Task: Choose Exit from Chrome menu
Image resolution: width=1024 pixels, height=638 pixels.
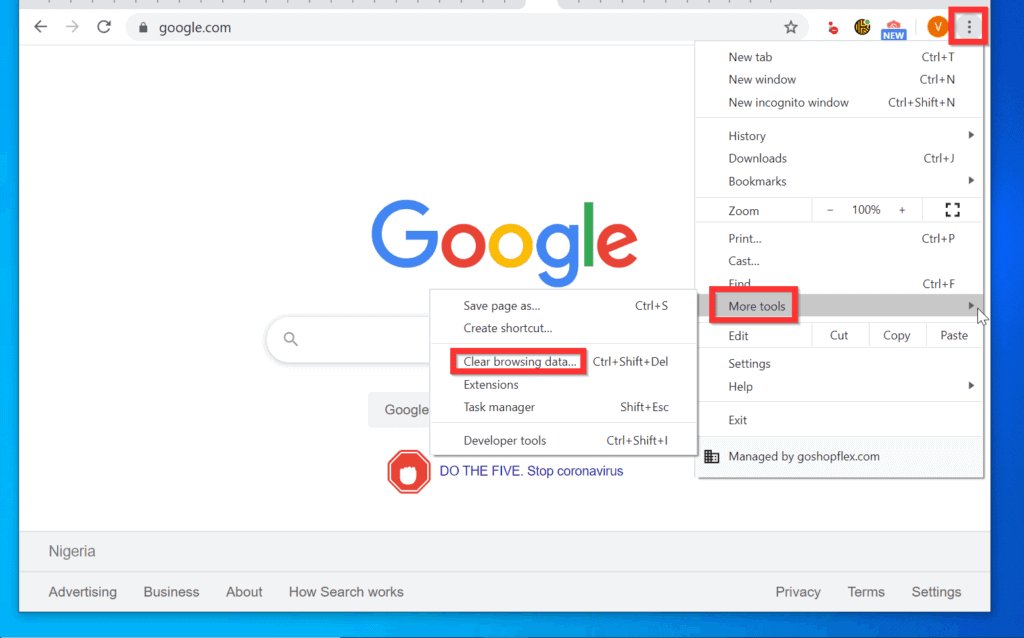Action: [x=839, y=420]
